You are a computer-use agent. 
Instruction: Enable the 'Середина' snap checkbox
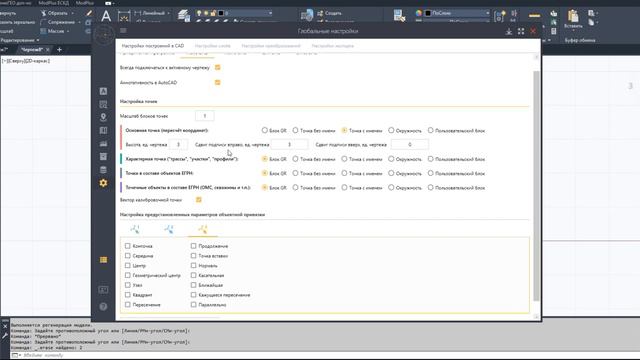click(x=128, y=256)
